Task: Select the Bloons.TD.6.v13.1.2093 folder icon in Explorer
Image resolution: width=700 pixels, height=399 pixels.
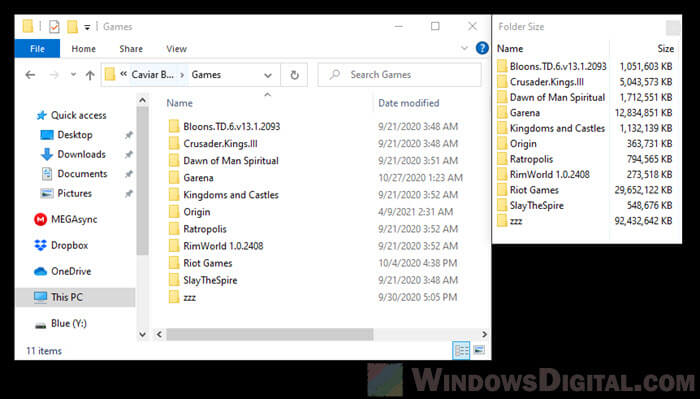Action: 174,127
